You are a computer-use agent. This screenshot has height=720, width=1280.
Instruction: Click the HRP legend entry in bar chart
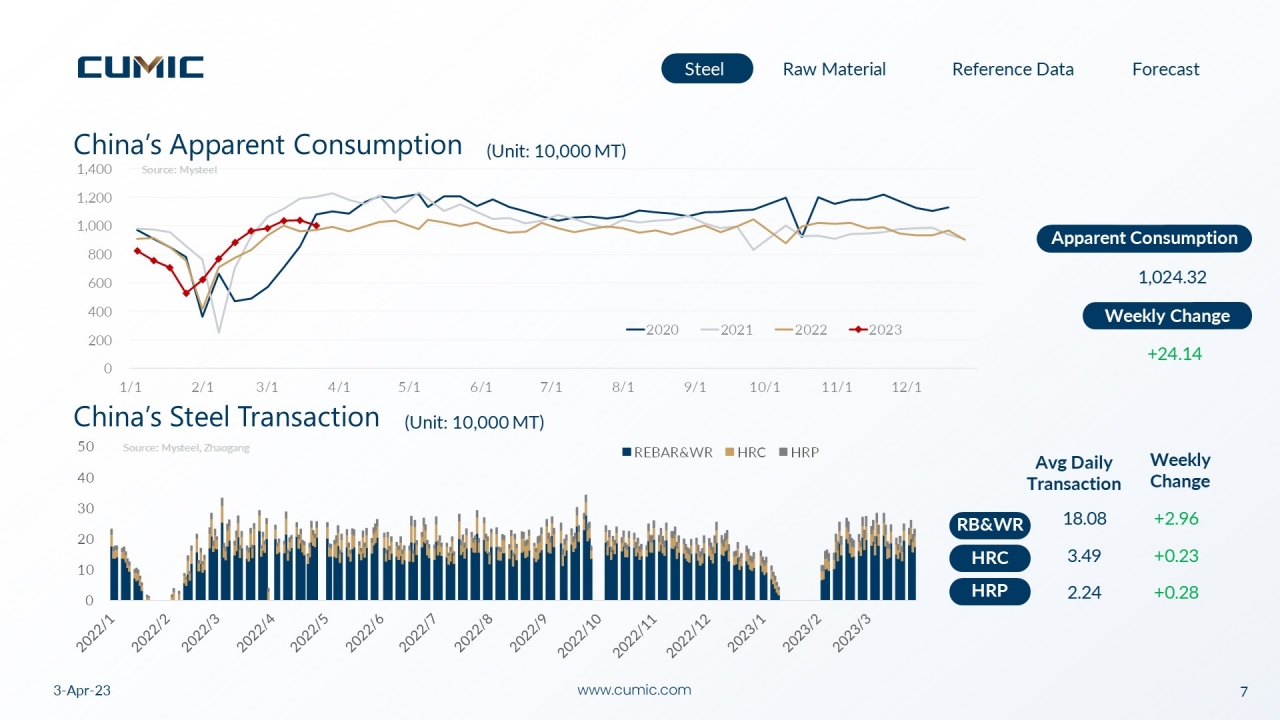point(798,452)
